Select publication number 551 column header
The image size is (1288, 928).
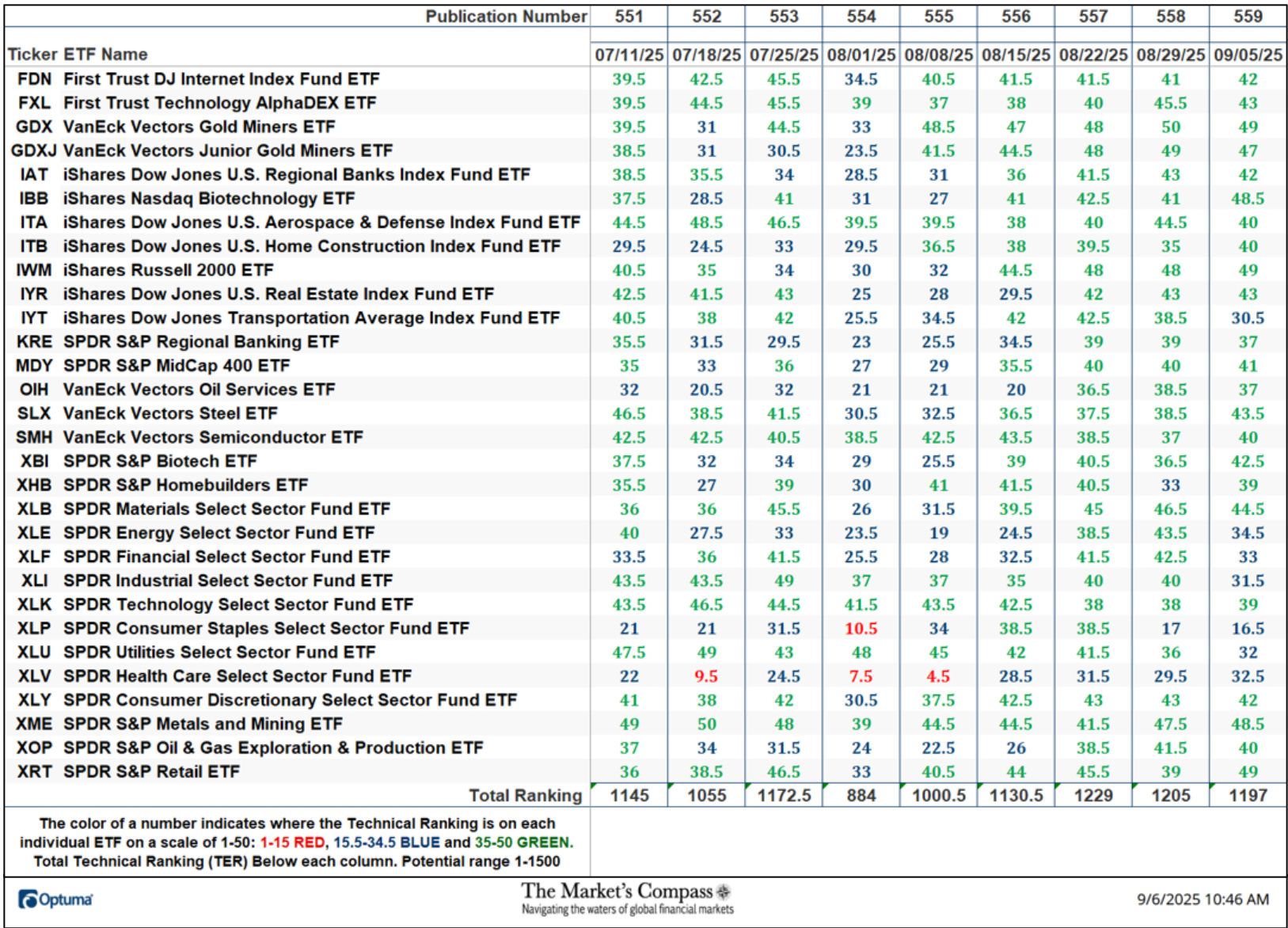(x=629, y=17)
